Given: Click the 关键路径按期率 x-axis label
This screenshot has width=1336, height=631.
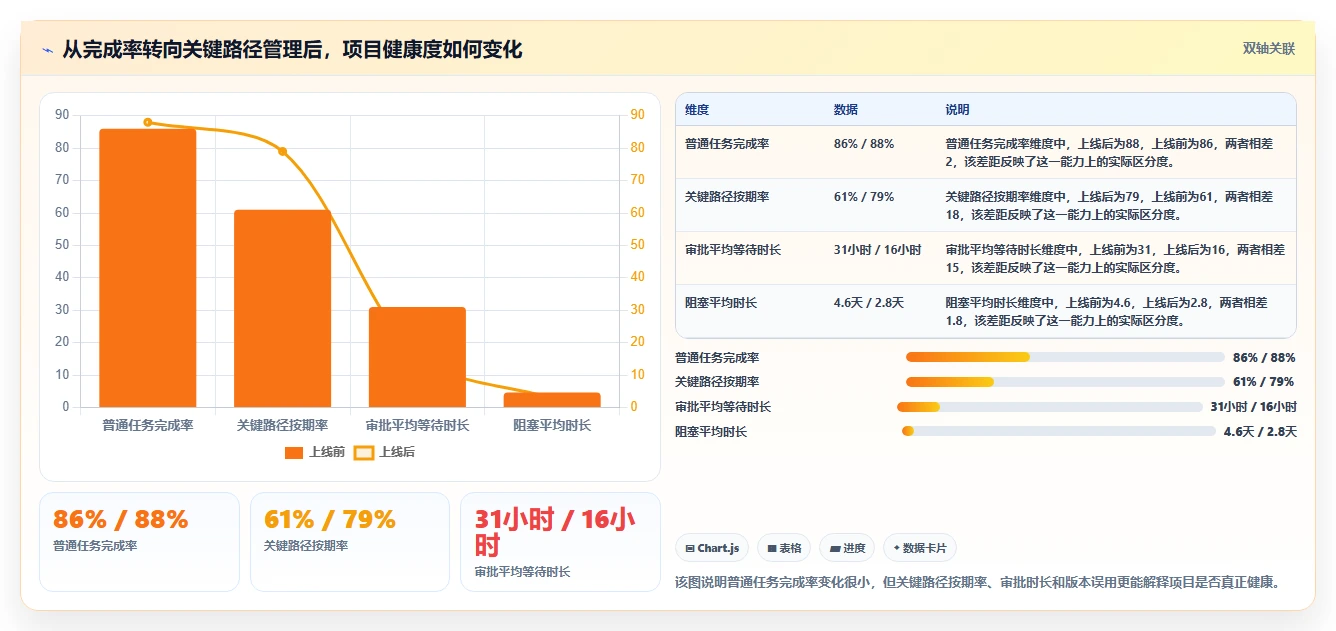Looking at the screenshot, I should coord(282,425).
